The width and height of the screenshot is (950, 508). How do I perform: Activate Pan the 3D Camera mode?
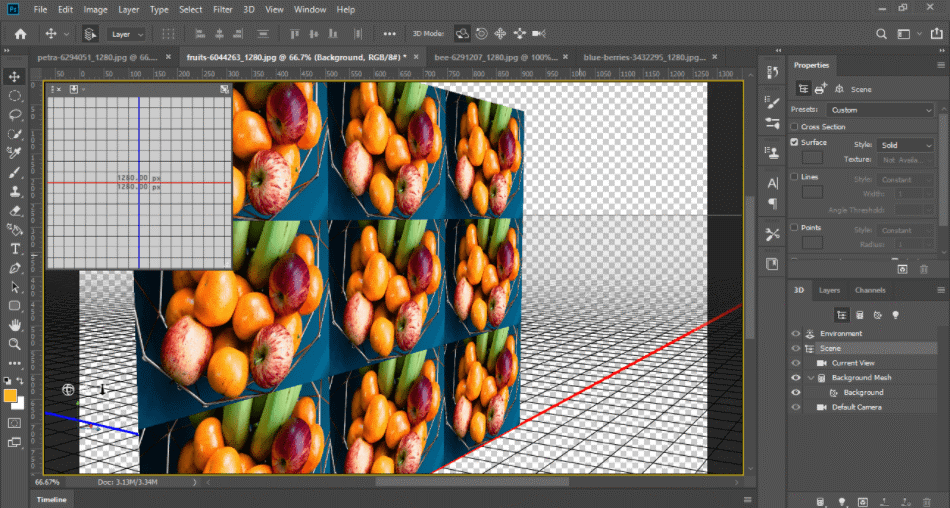500,34
